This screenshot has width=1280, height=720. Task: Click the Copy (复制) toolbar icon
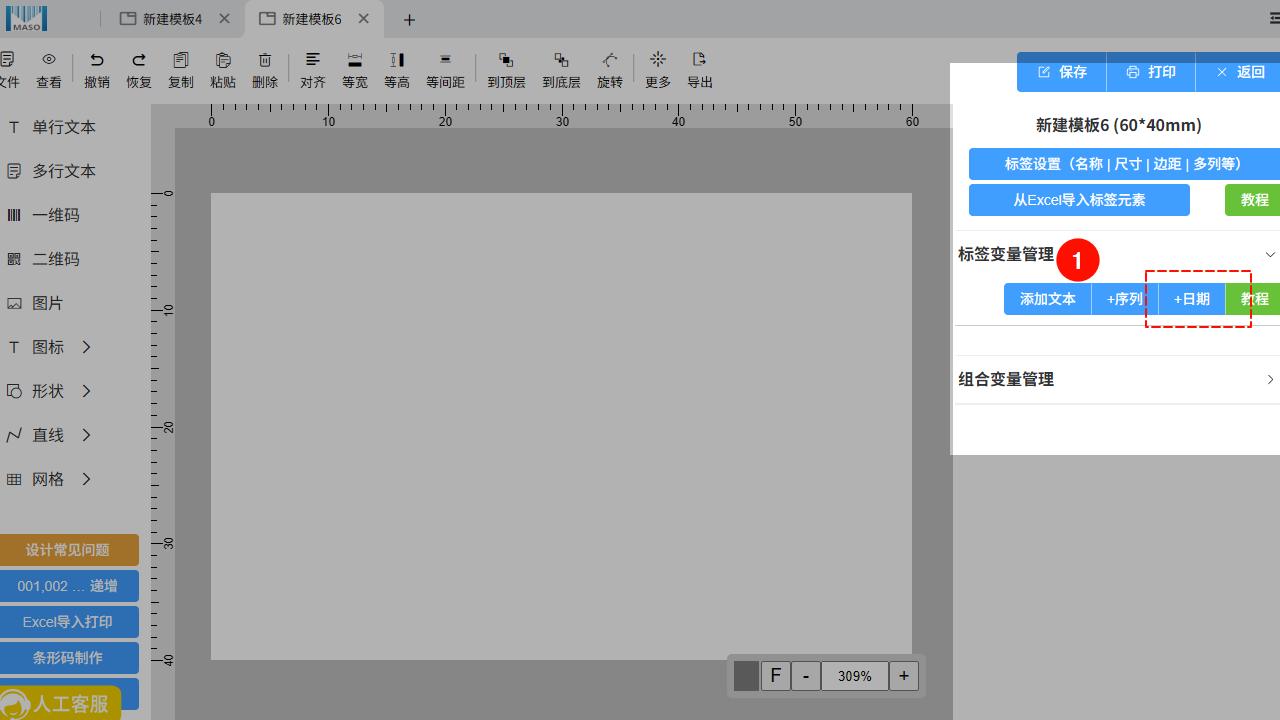(x=181, y=61)
